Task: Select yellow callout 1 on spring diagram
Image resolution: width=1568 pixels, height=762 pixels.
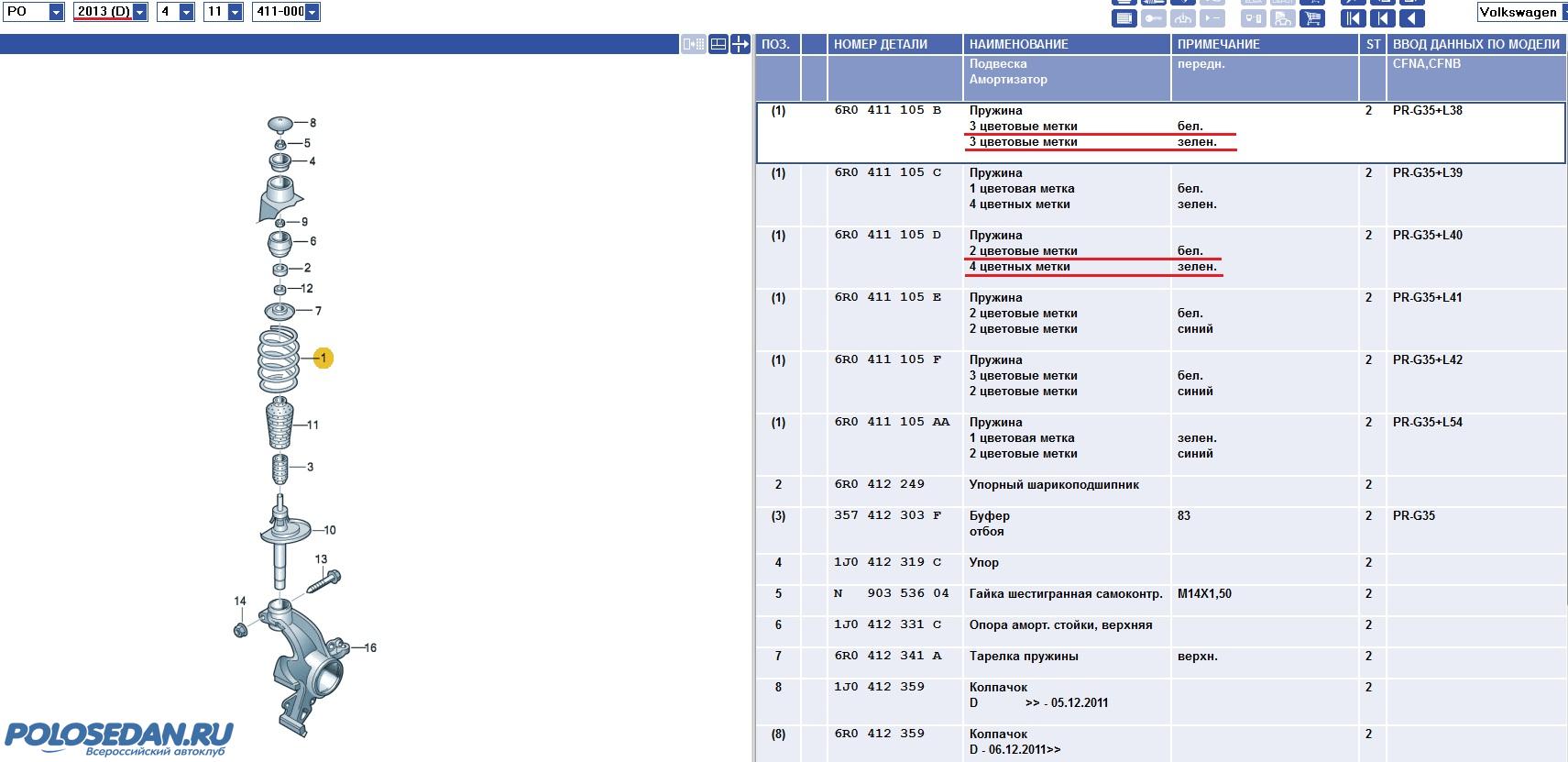Action: tap(323, 358)
